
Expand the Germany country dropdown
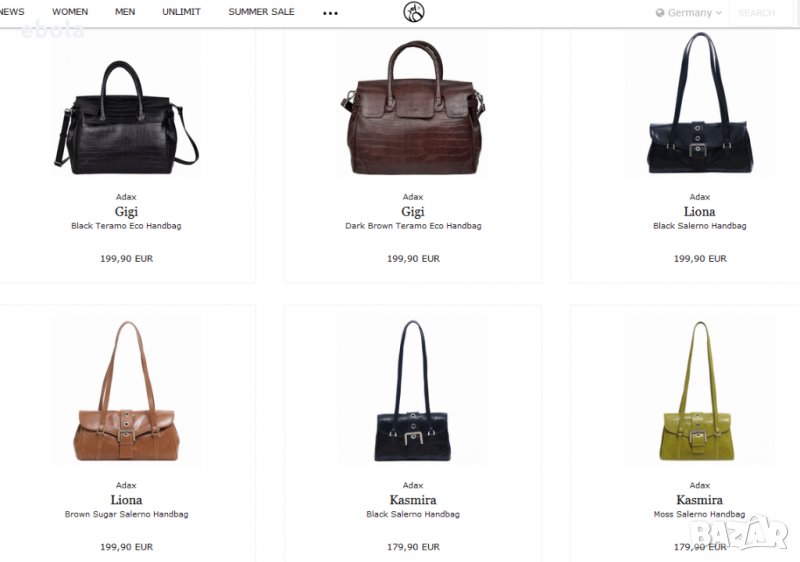pyautogui.click(x=689, y=13)
